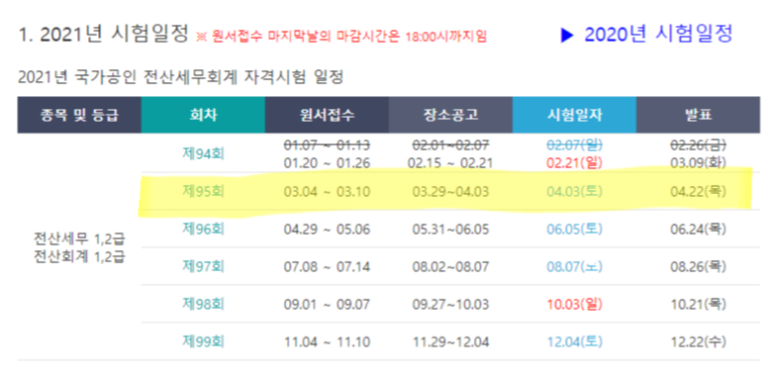The image size is (773, 381).
Task: Click the 06.24(목) announcement date
Action: point(698,229)
